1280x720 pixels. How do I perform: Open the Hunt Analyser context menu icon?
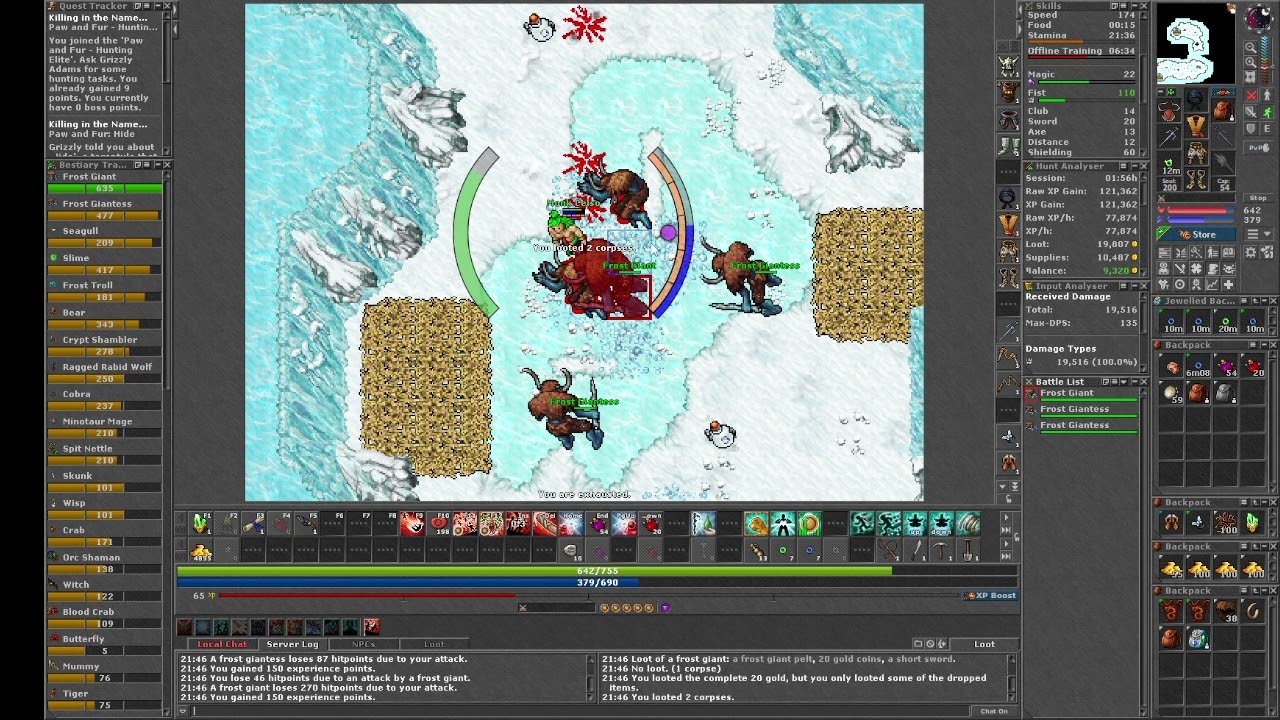(1123, 166)
